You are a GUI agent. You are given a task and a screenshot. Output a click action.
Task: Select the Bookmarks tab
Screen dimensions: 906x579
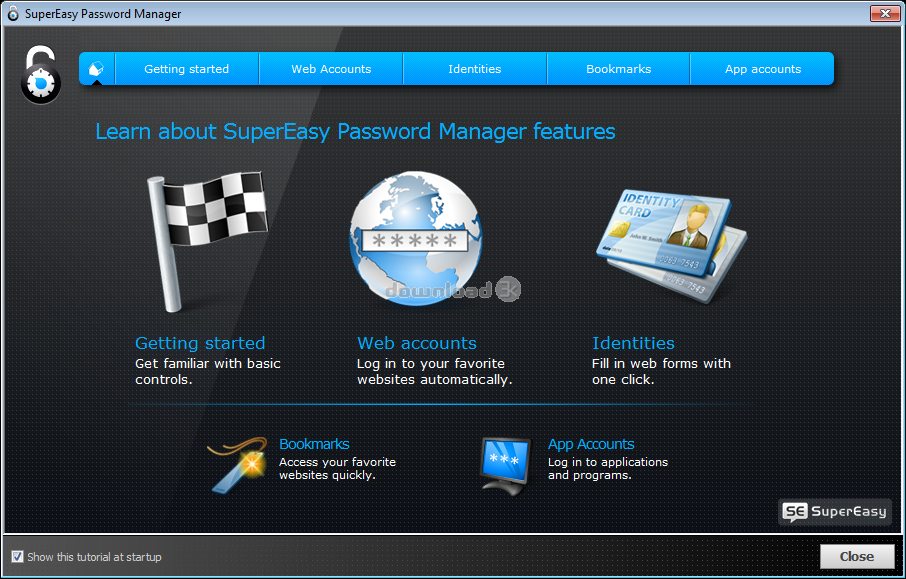619,69
